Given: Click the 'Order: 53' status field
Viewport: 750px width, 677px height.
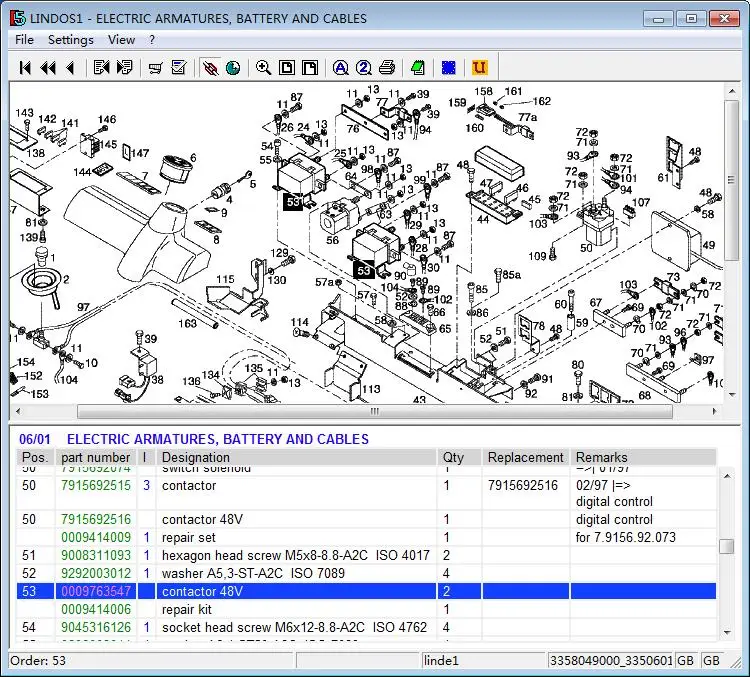Looking at the screenshot, I should 151,661.
